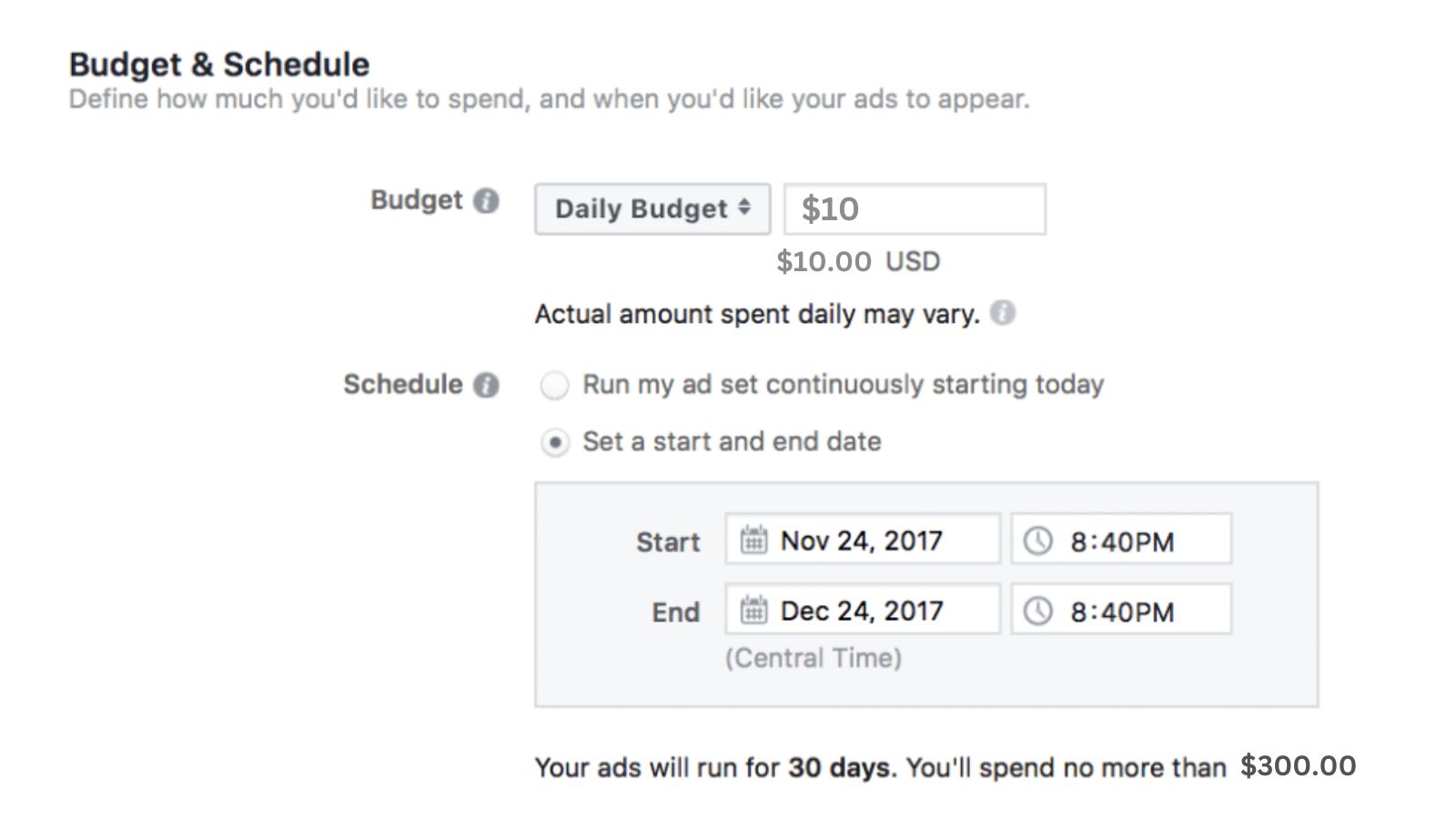Click the (Central Time) timezone label

click(x=813, y=658)
